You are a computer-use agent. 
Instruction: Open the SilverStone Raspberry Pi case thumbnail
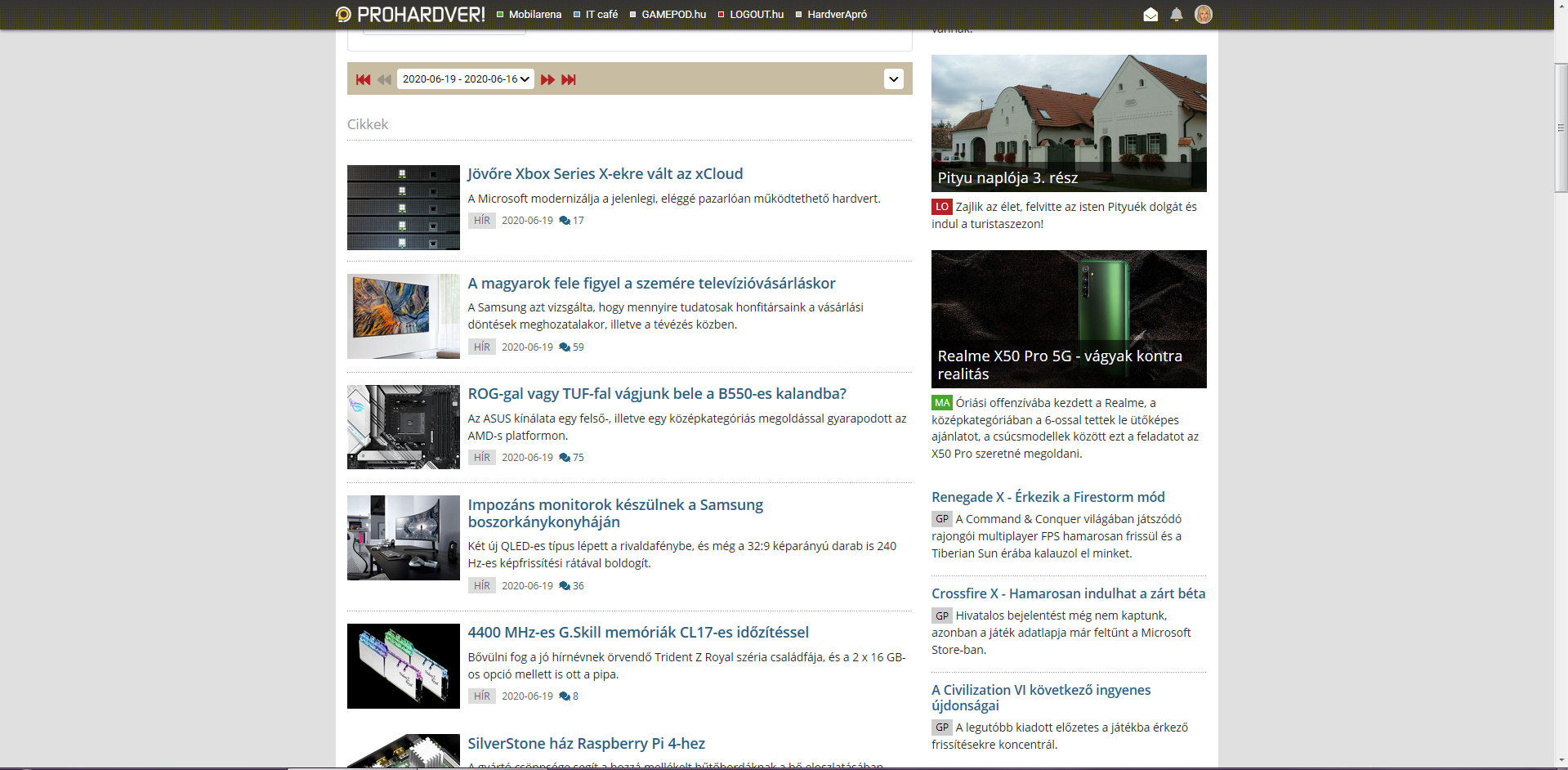404,751
